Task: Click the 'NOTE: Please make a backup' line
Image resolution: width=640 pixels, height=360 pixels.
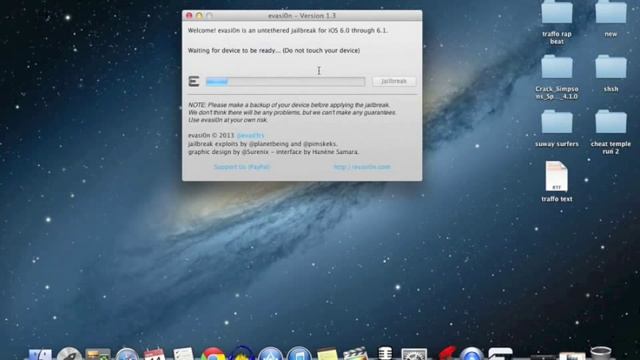Action: coord(289,105)
